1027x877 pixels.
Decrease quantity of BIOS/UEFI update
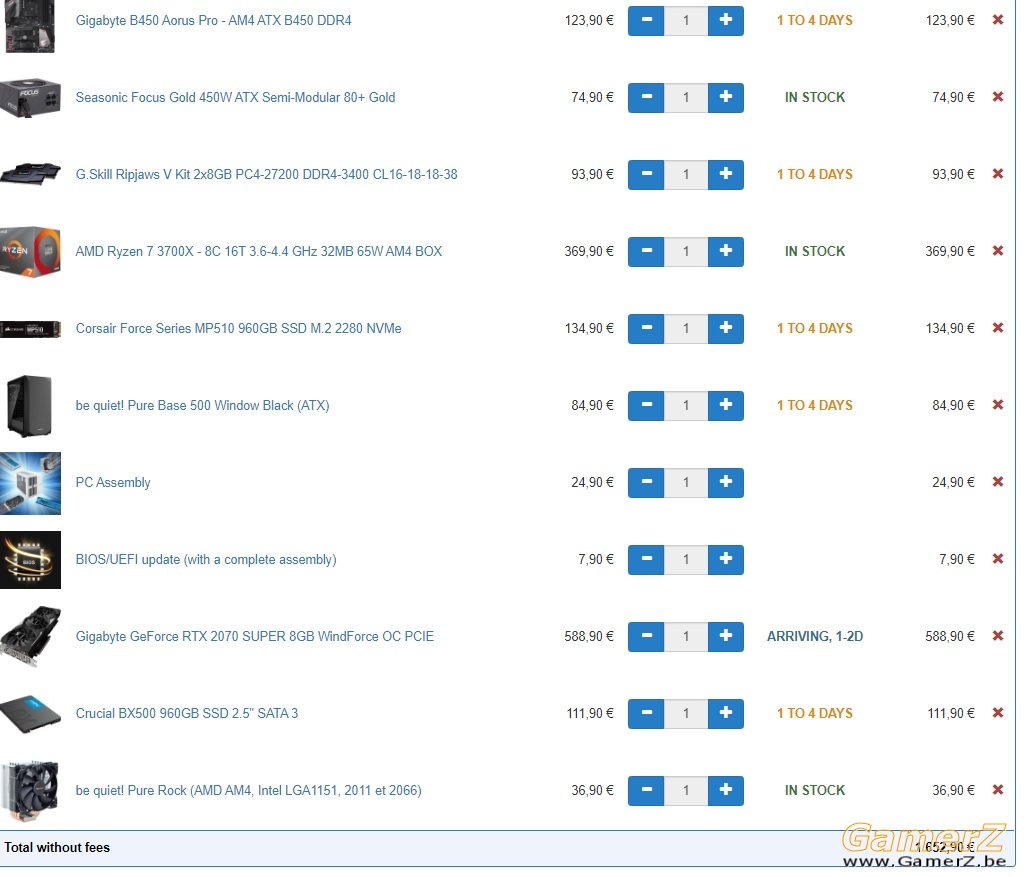tap(646, 559)
